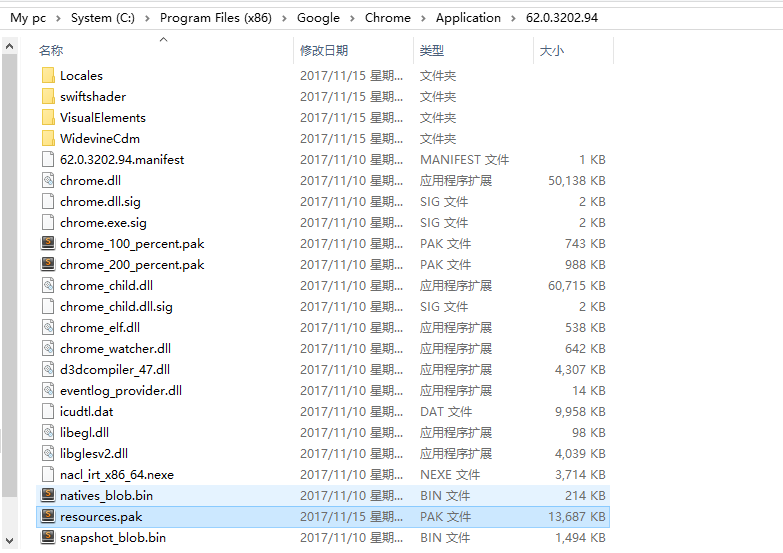Viewport: 783px width, 553px height.
Task: Click the icudtl.dat file icon
Action: point(48,411)
